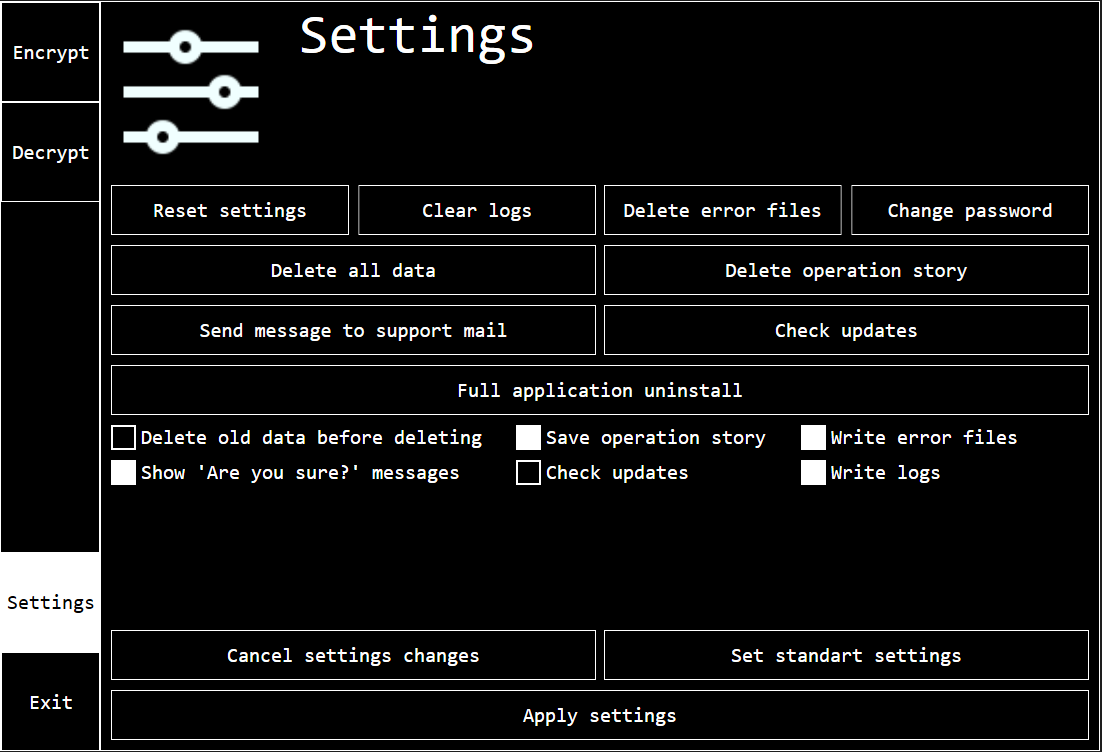This screenshot has height=752, width=1102.
Task: Click Apply settings button
Action: point(599,715)
